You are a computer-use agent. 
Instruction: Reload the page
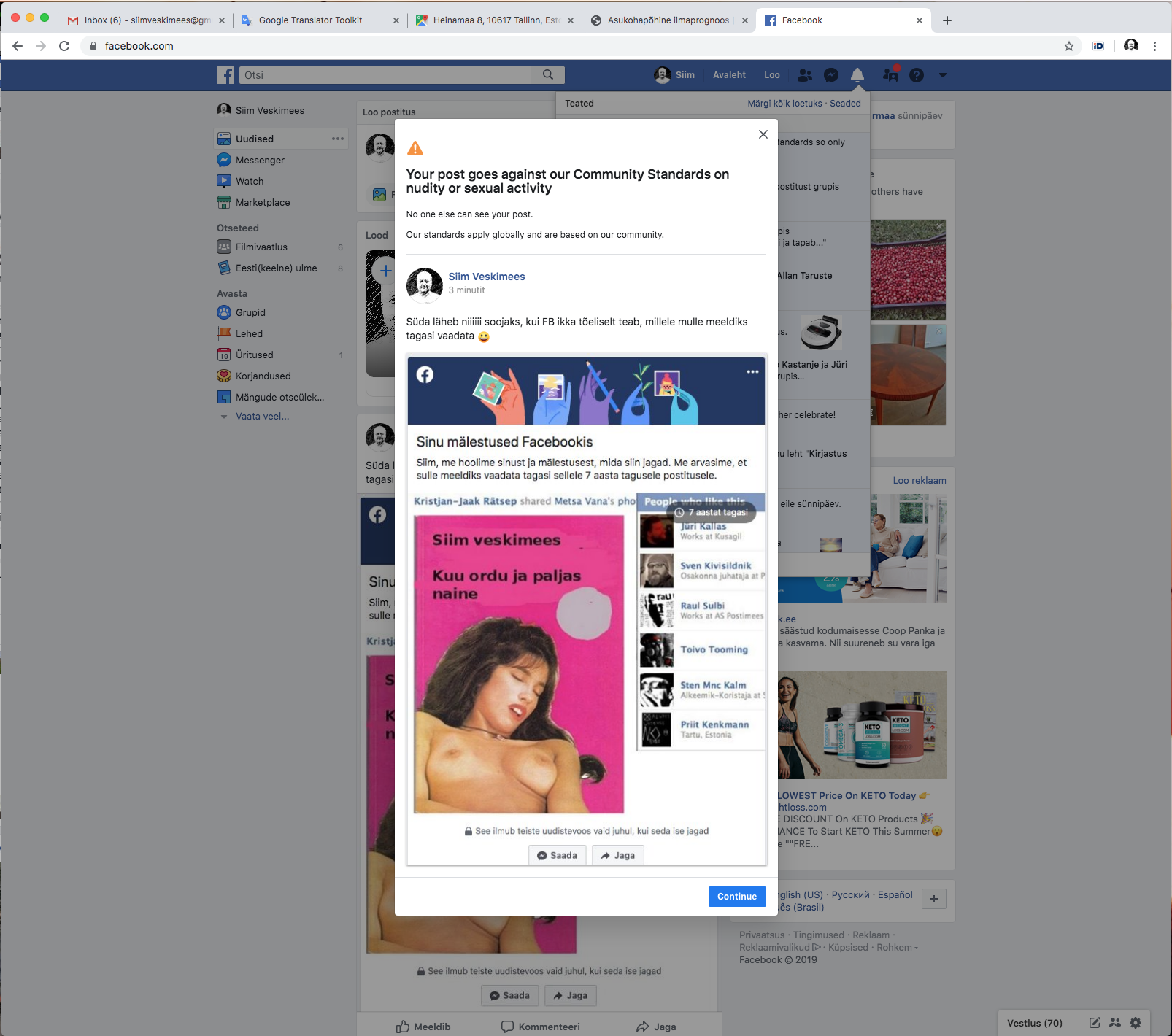click(64, 46)
